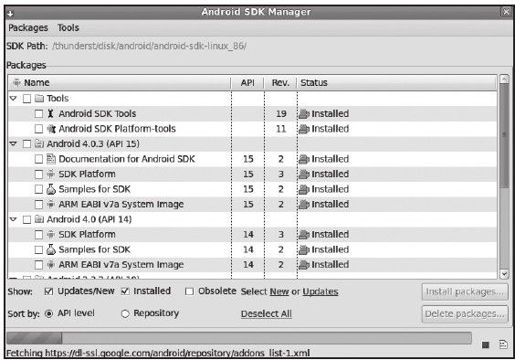Open the Tools menu
Viewport: 515px width, 360px height.
pyautogui.click(x=68, y=28)
